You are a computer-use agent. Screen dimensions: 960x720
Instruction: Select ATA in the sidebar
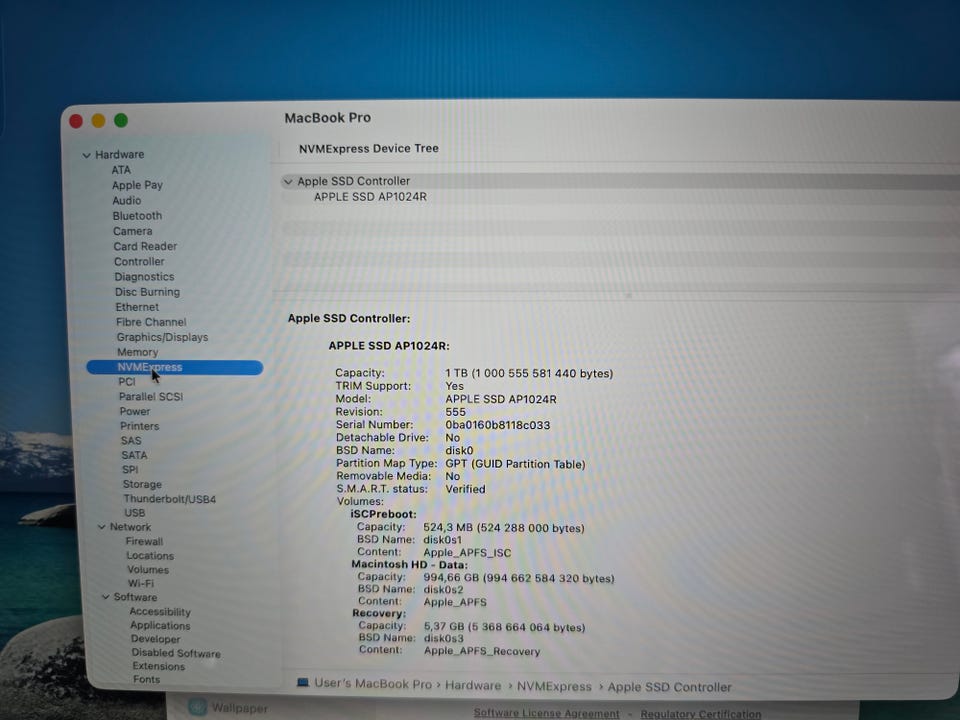pyautogui.click(x=121, y=170)
